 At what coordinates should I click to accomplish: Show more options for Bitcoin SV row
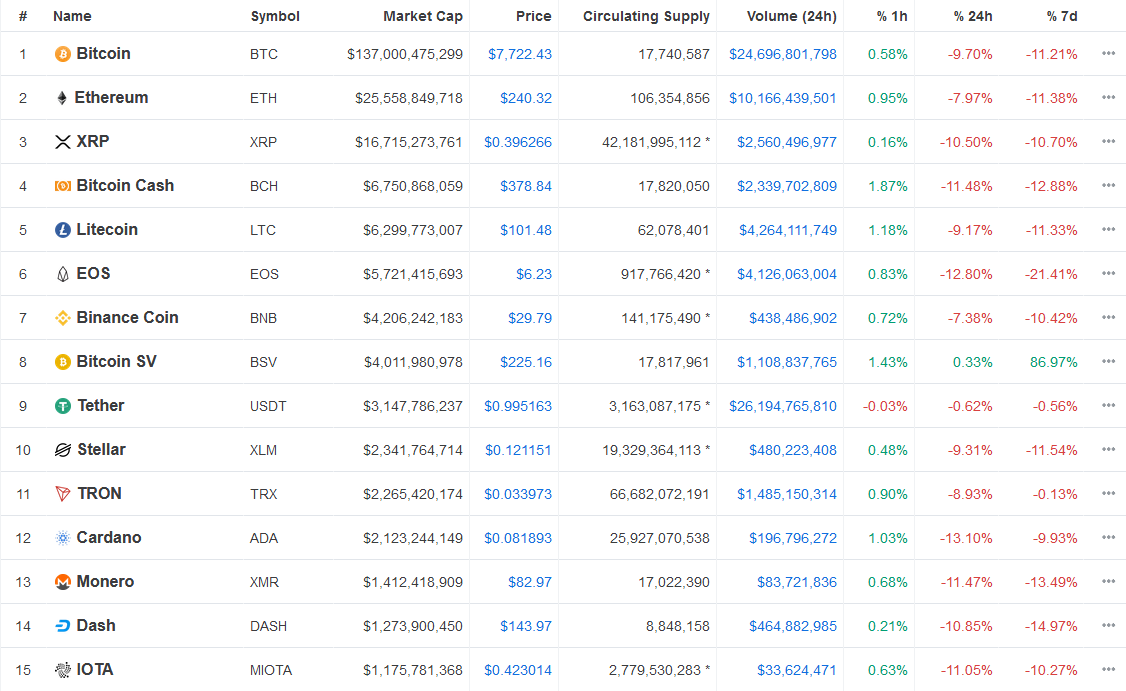click(1108, 361)
